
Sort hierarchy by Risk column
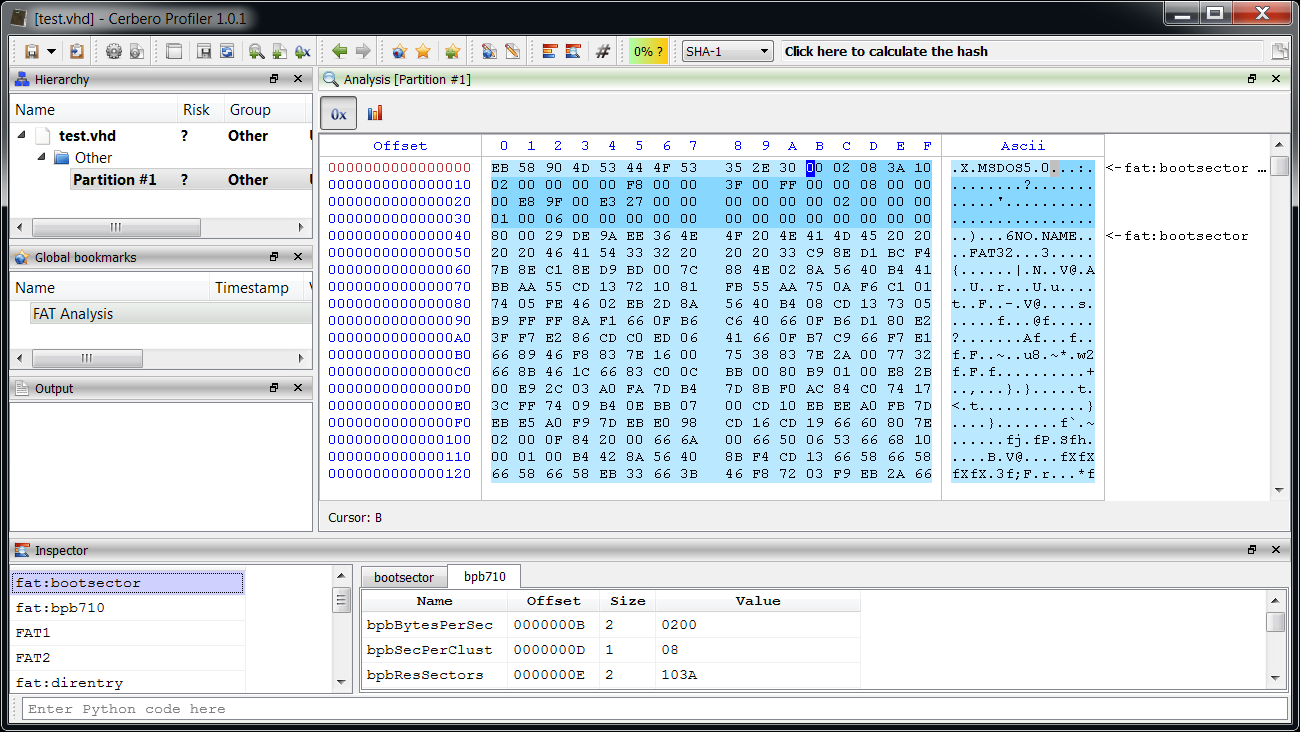tap(196, 110)
